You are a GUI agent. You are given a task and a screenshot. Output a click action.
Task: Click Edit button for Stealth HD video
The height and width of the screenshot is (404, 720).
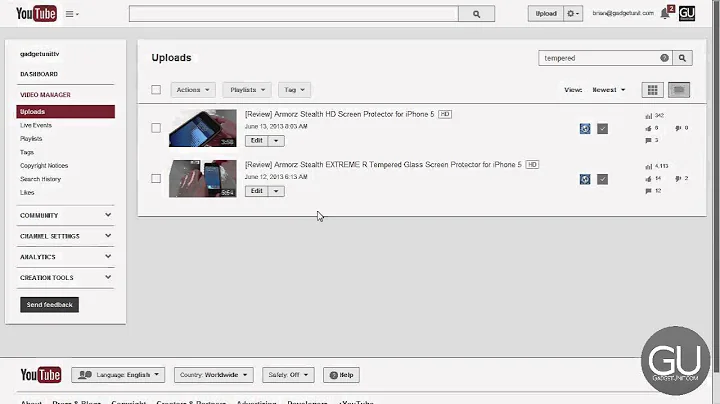[x=257, y=141]
